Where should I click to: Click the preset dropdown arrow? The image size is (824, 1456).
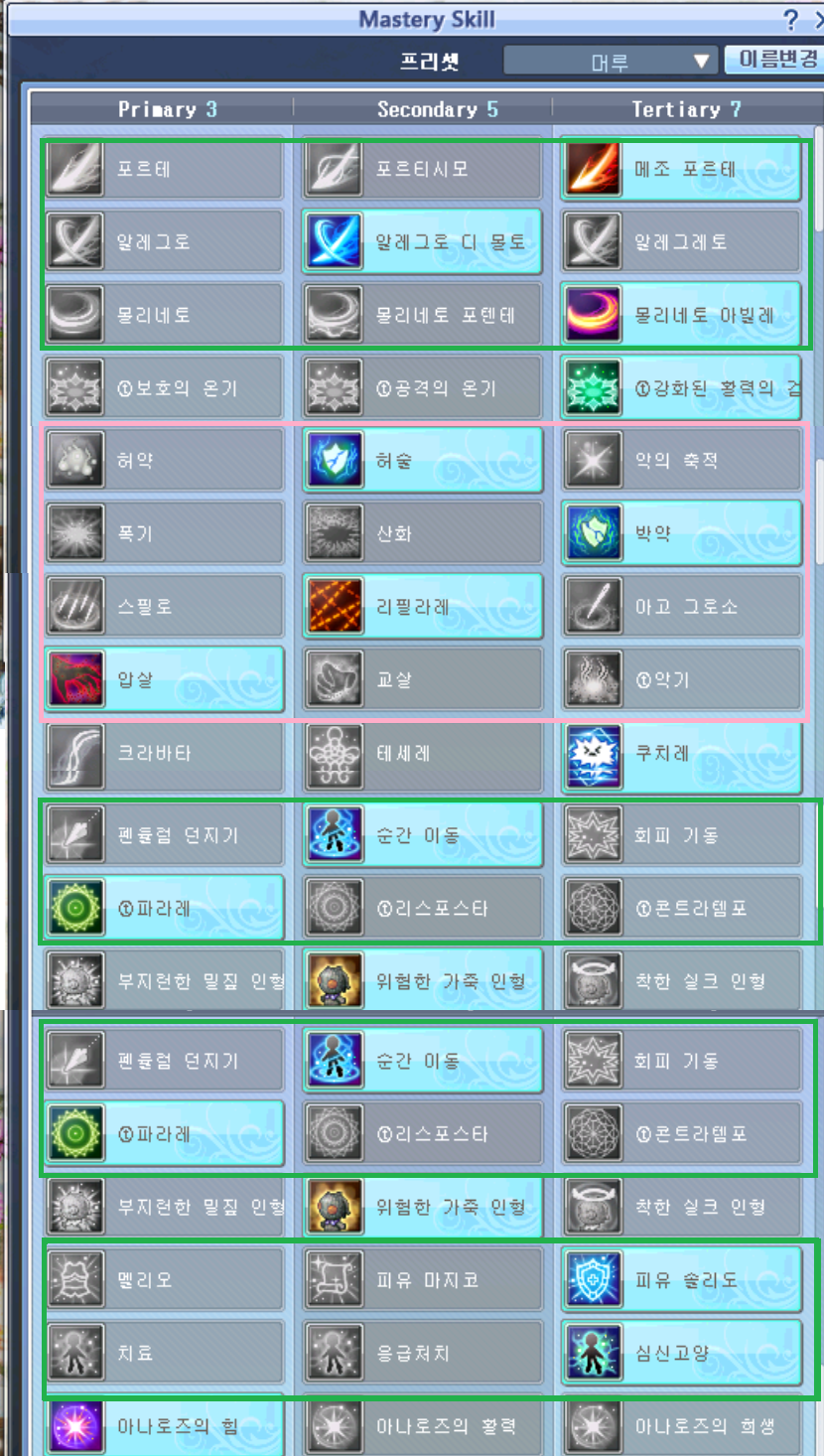tap(702, 61)
